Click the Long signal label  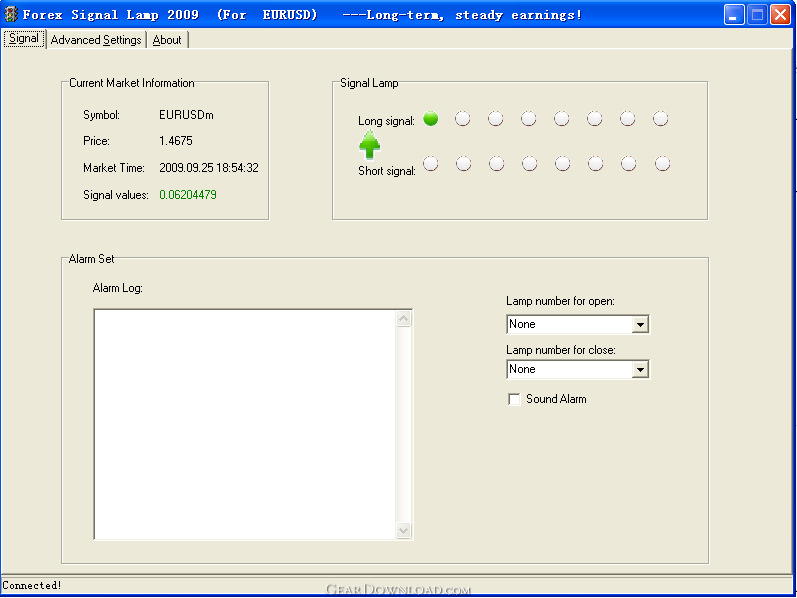[386, 121]
